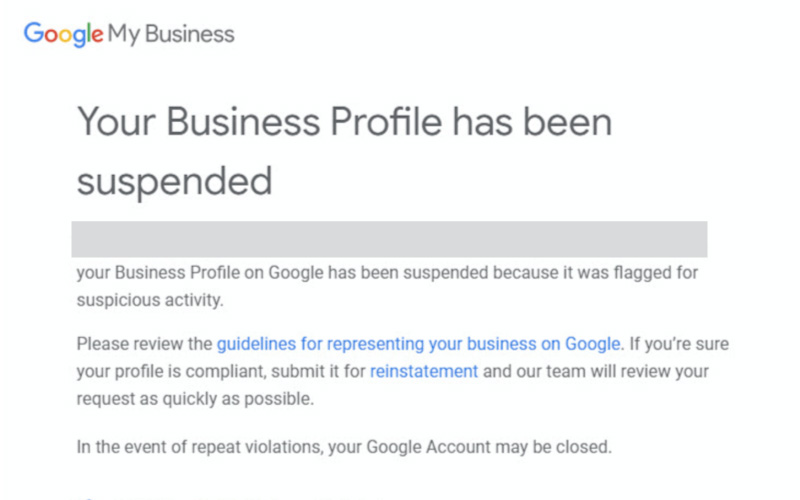This screenshot has width=800, height=500.
Task: Click the large 'suspended' heading word
Action: [174, 181]
